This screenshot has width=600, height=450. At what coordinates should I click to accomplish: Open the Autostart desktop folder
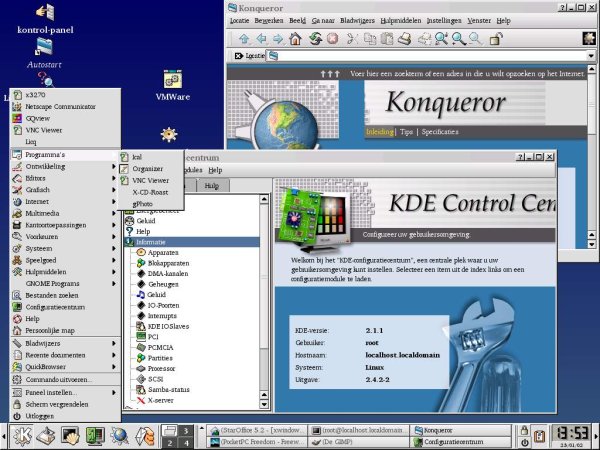point(44,53)
